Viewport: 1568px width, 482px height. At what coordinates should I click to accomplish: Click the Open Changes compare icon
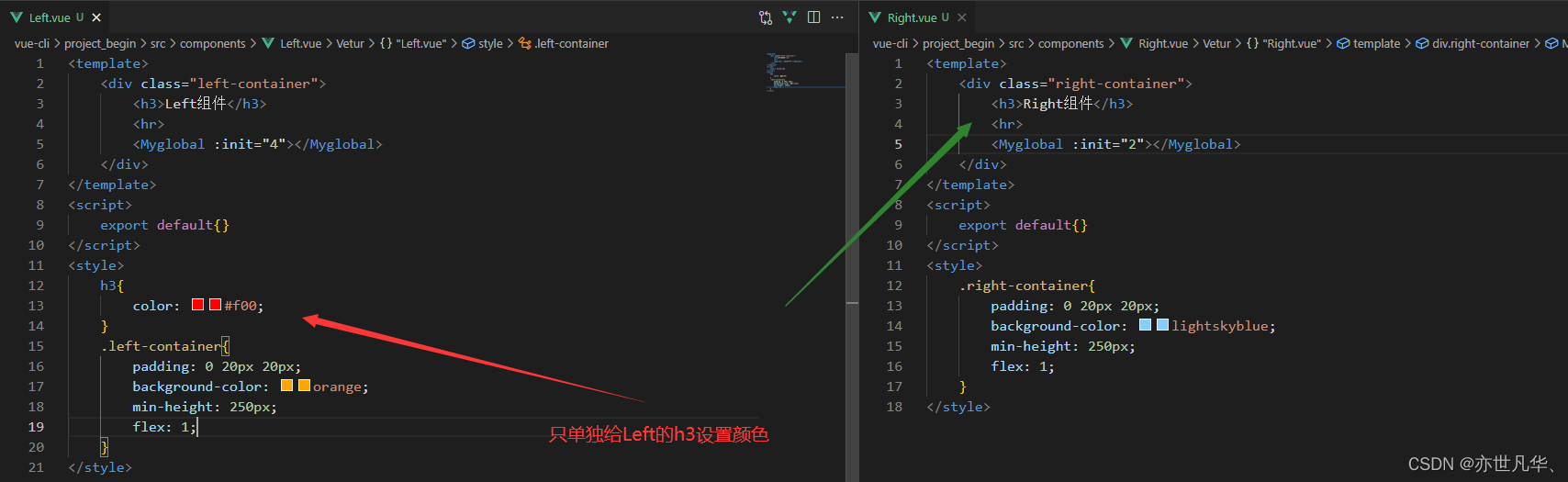click(766, 17)
